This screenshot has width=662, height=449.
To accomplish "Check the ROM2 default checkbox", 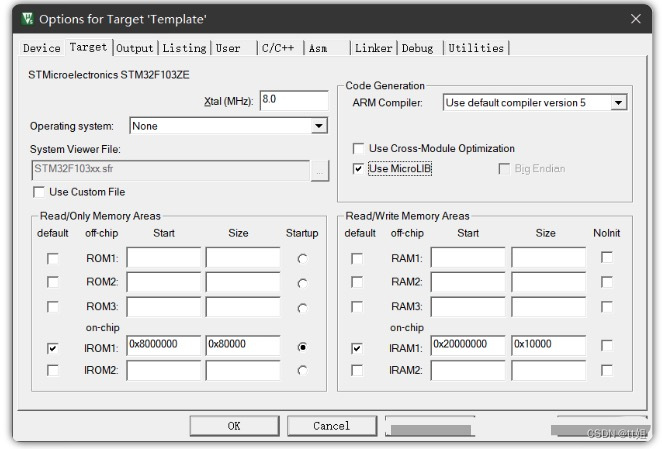I will [53, 282].
